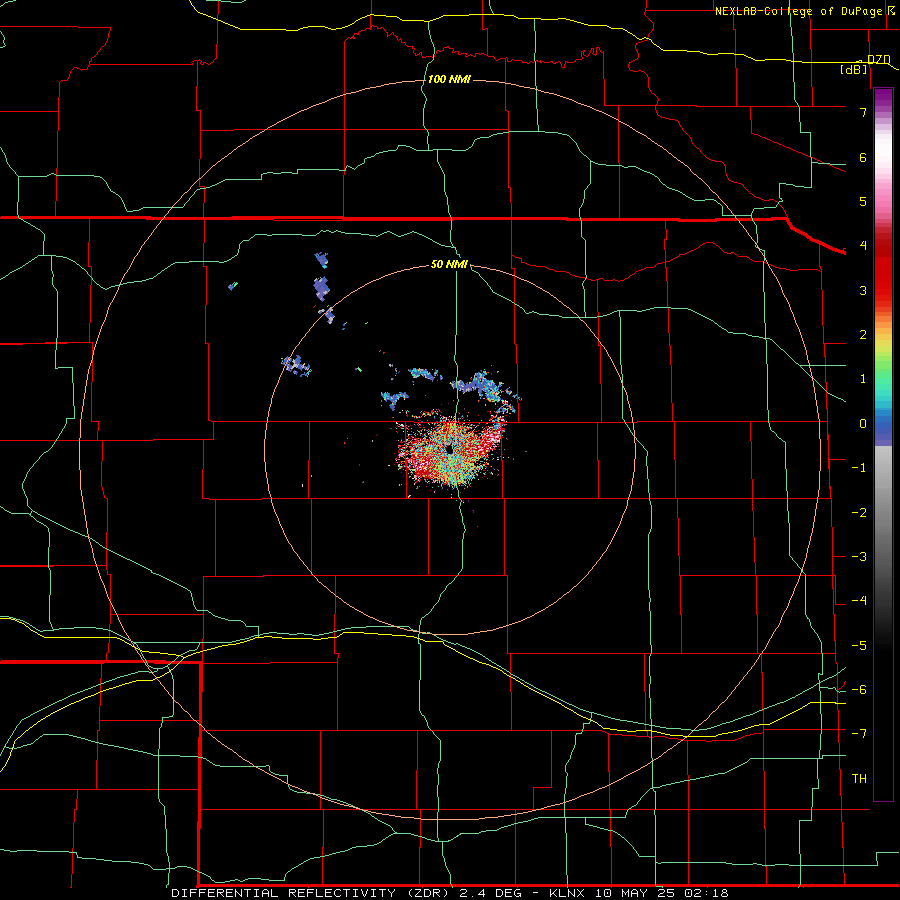Click the -3 value on the color scale
Screen dimensions: 900x900
click(859, 557)
